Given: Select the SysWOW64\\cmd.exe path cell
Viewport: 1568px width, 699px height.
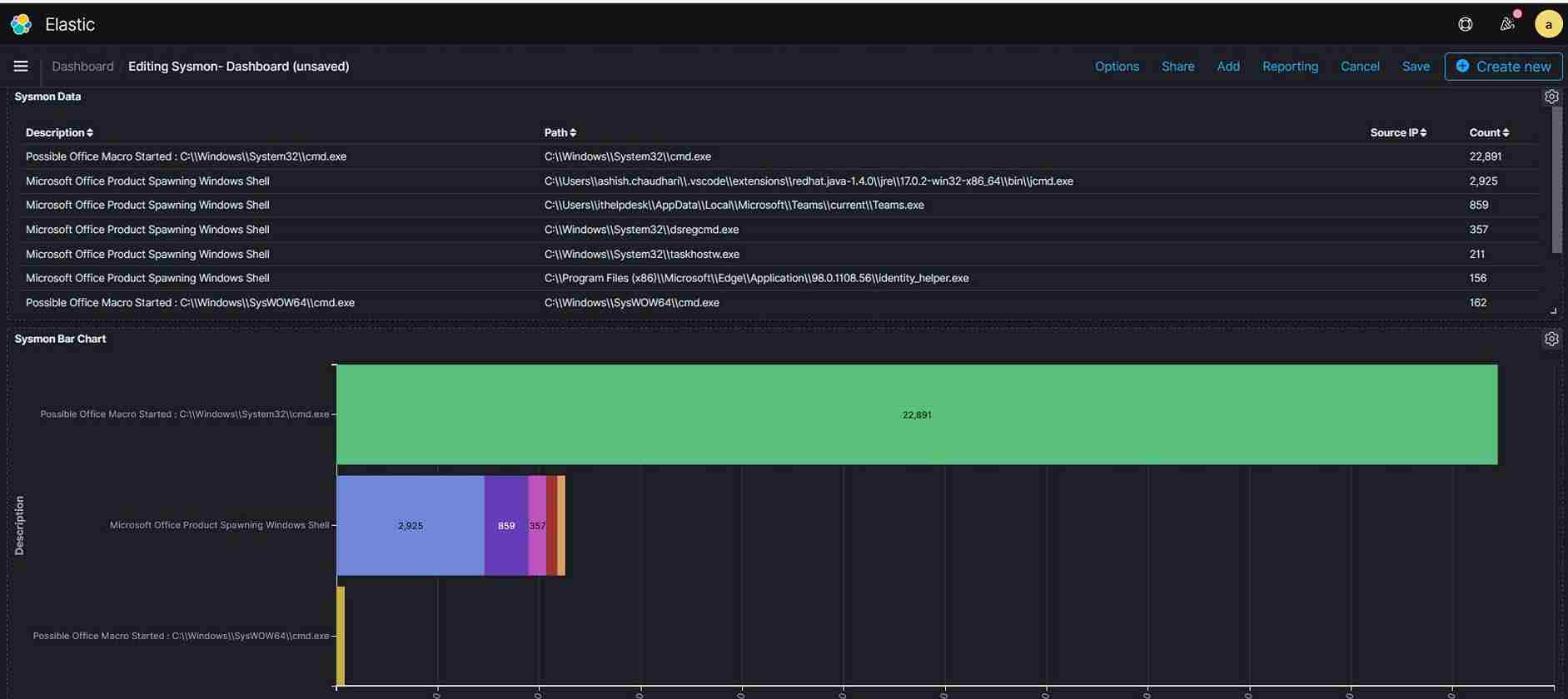Looking at the screenshot, I should click(632, 303).
